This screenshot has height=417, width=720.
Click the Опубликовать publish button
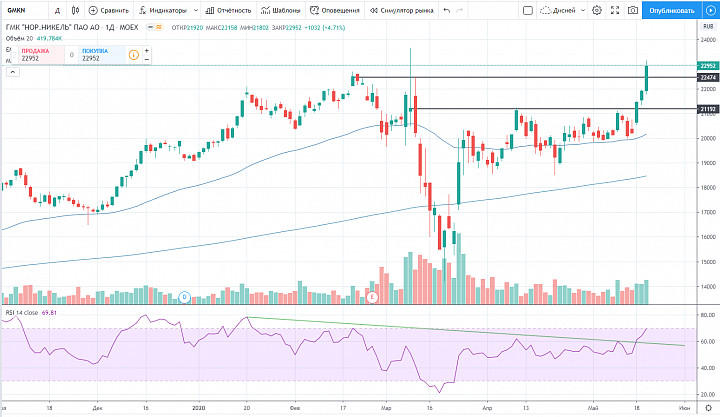(672, 10)
